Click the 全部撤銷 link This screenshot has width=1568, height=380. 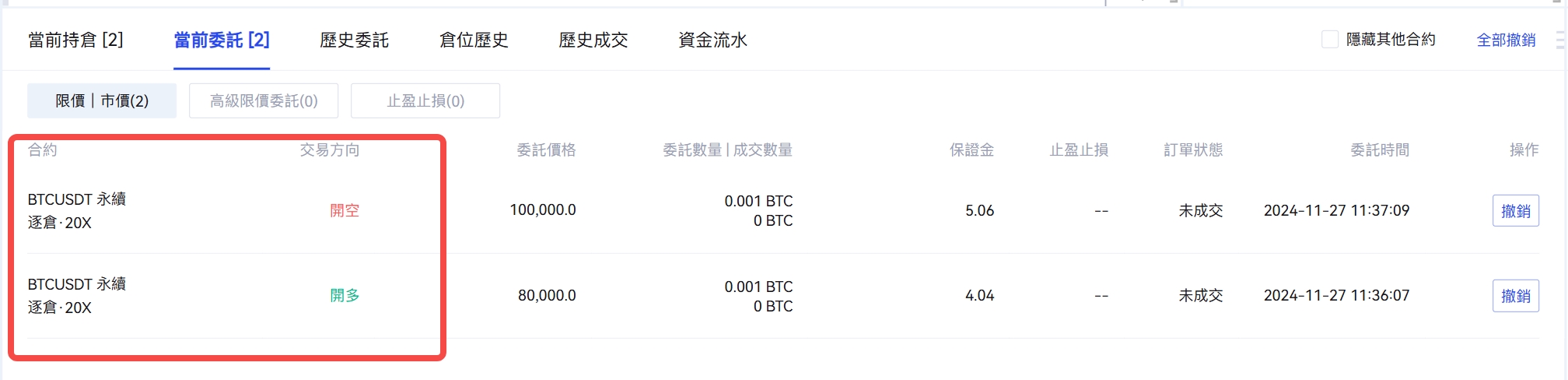(1506, 40)
